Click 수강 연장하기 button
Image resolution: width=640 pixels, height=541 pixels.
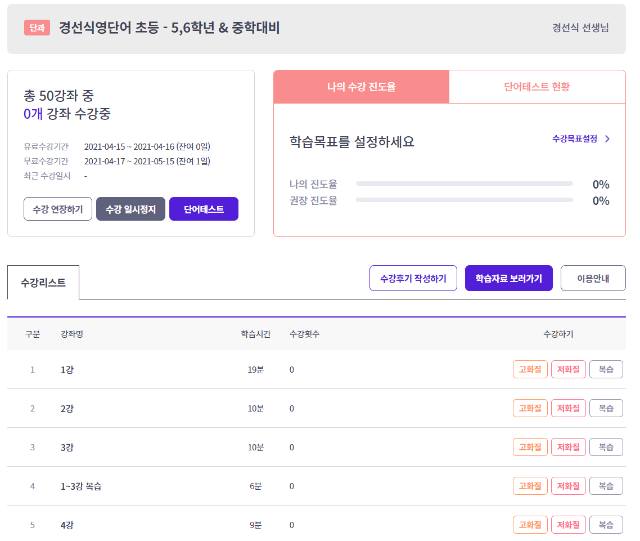point(57,209)
